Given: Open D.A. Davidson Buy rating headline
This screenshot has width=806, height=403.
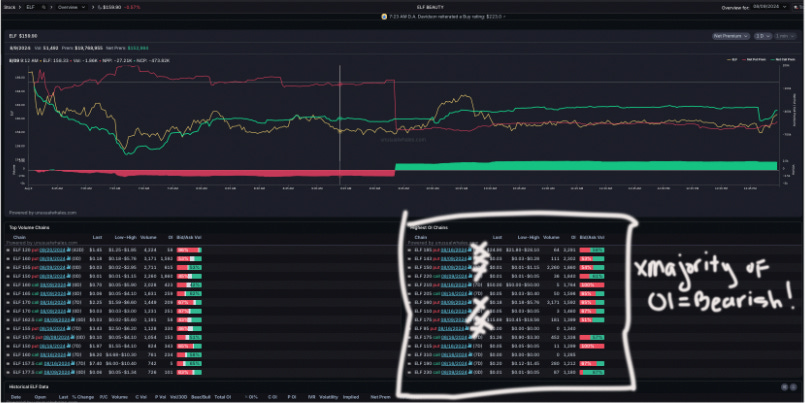Looking at the screenshot, I should pos(447,16).
